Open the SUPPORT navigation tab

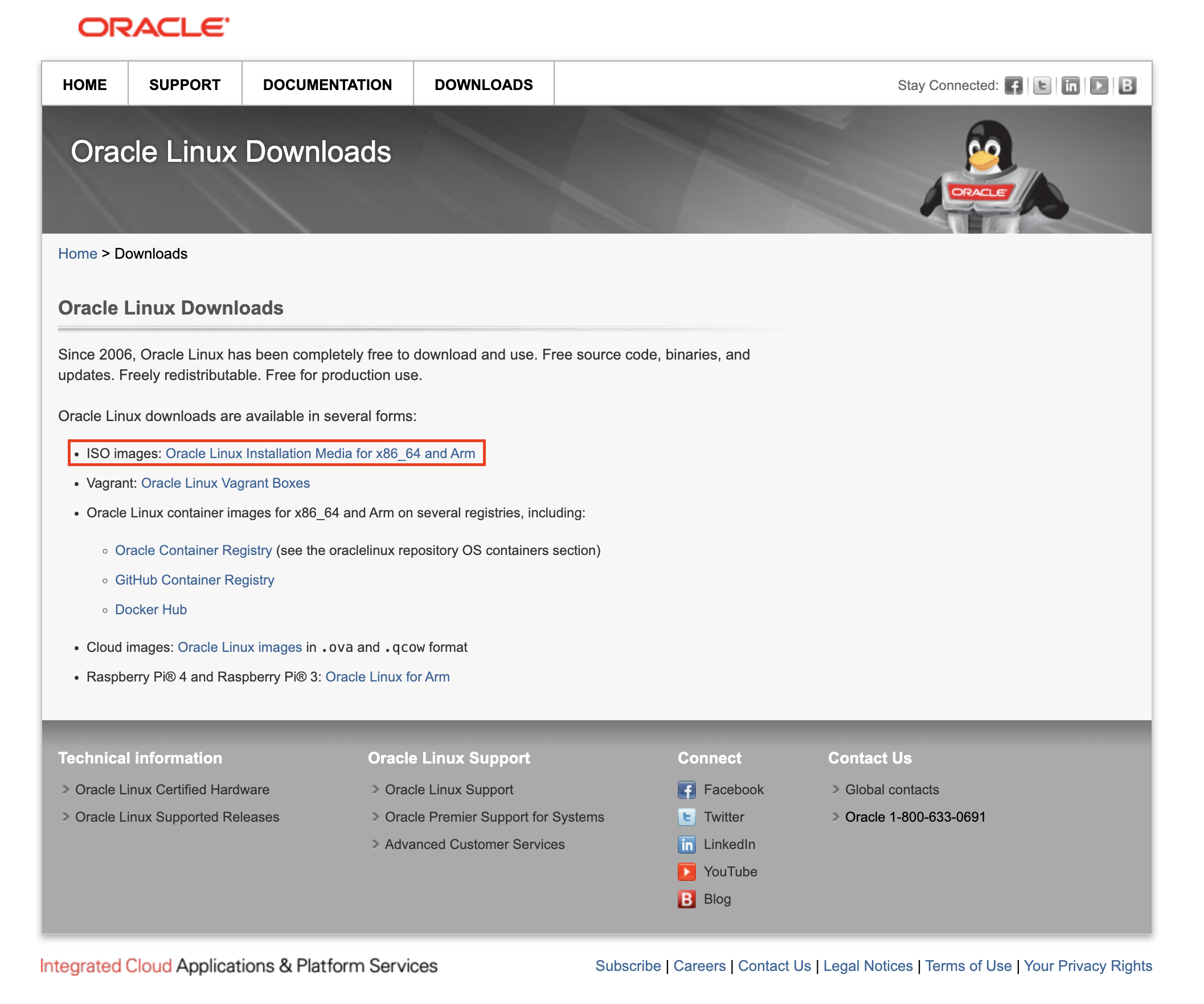(185, 85)
